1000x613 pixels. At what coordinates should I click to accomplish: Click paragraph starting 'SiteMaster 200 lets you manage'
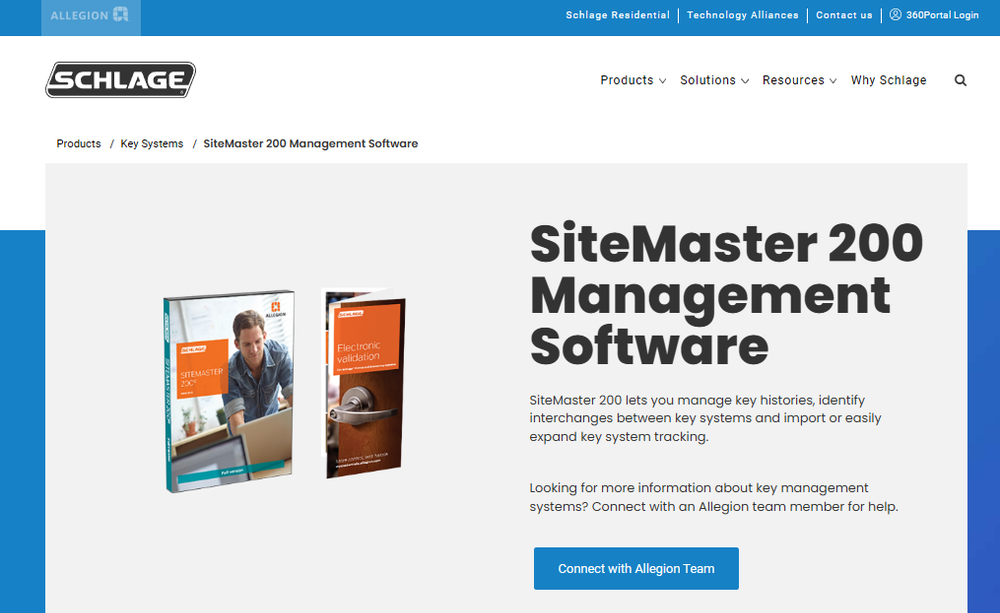click(705, 418)
